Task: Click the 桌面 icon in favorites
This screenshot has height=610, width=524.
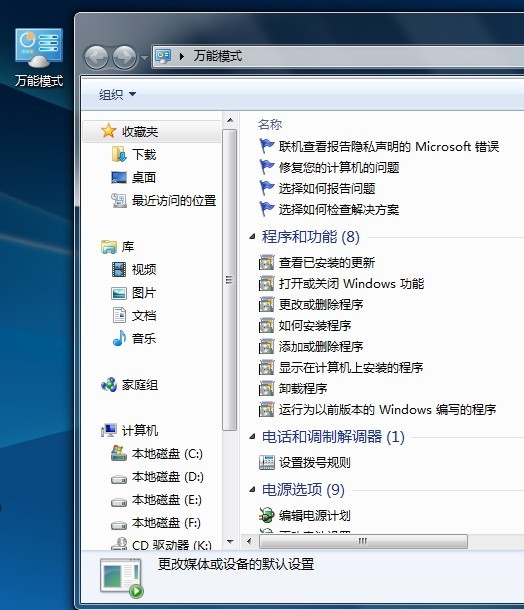Action: (x=119, y=177)
